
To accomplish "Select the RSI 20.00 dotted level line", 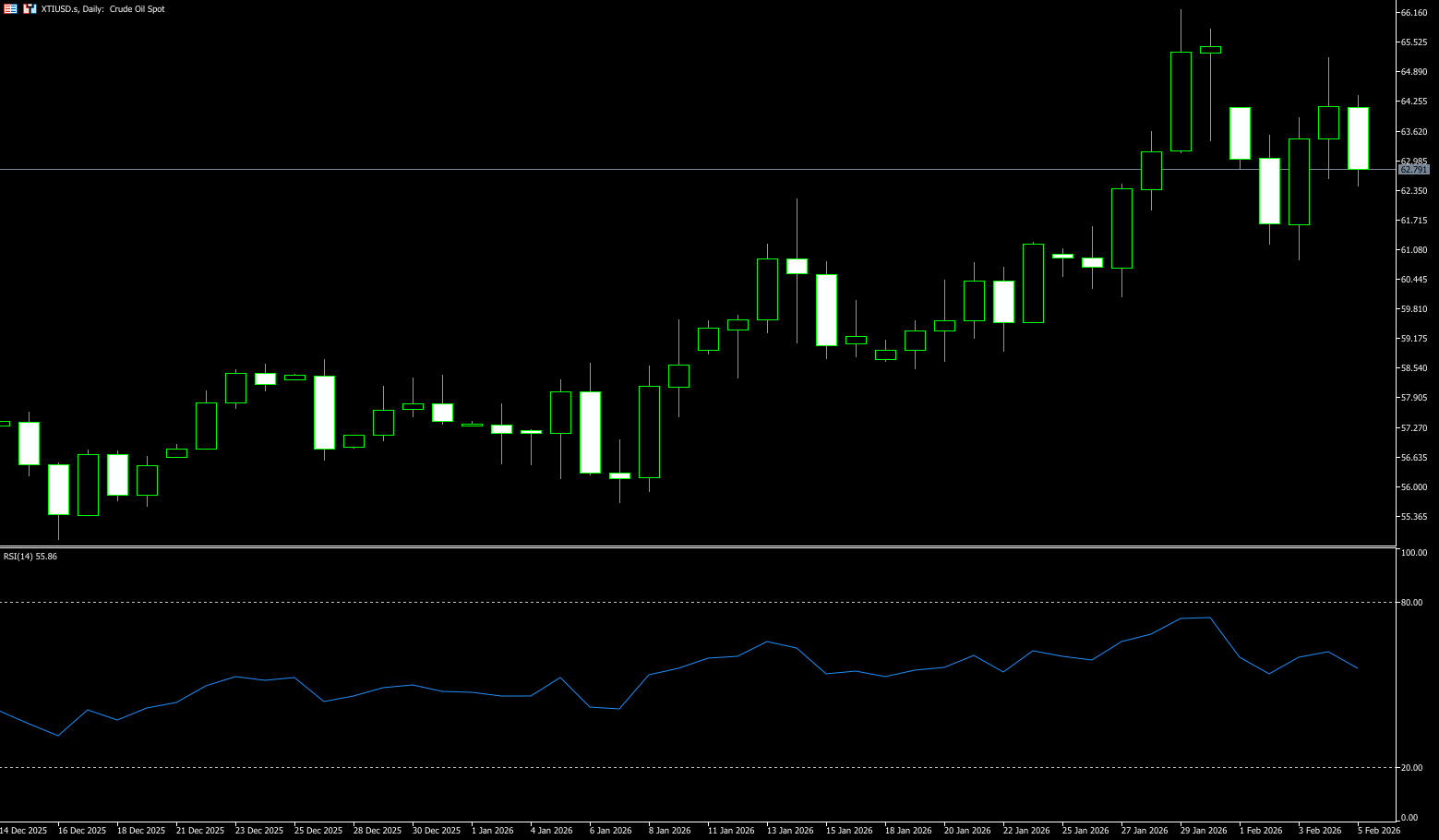I will [x=646, y=767].
